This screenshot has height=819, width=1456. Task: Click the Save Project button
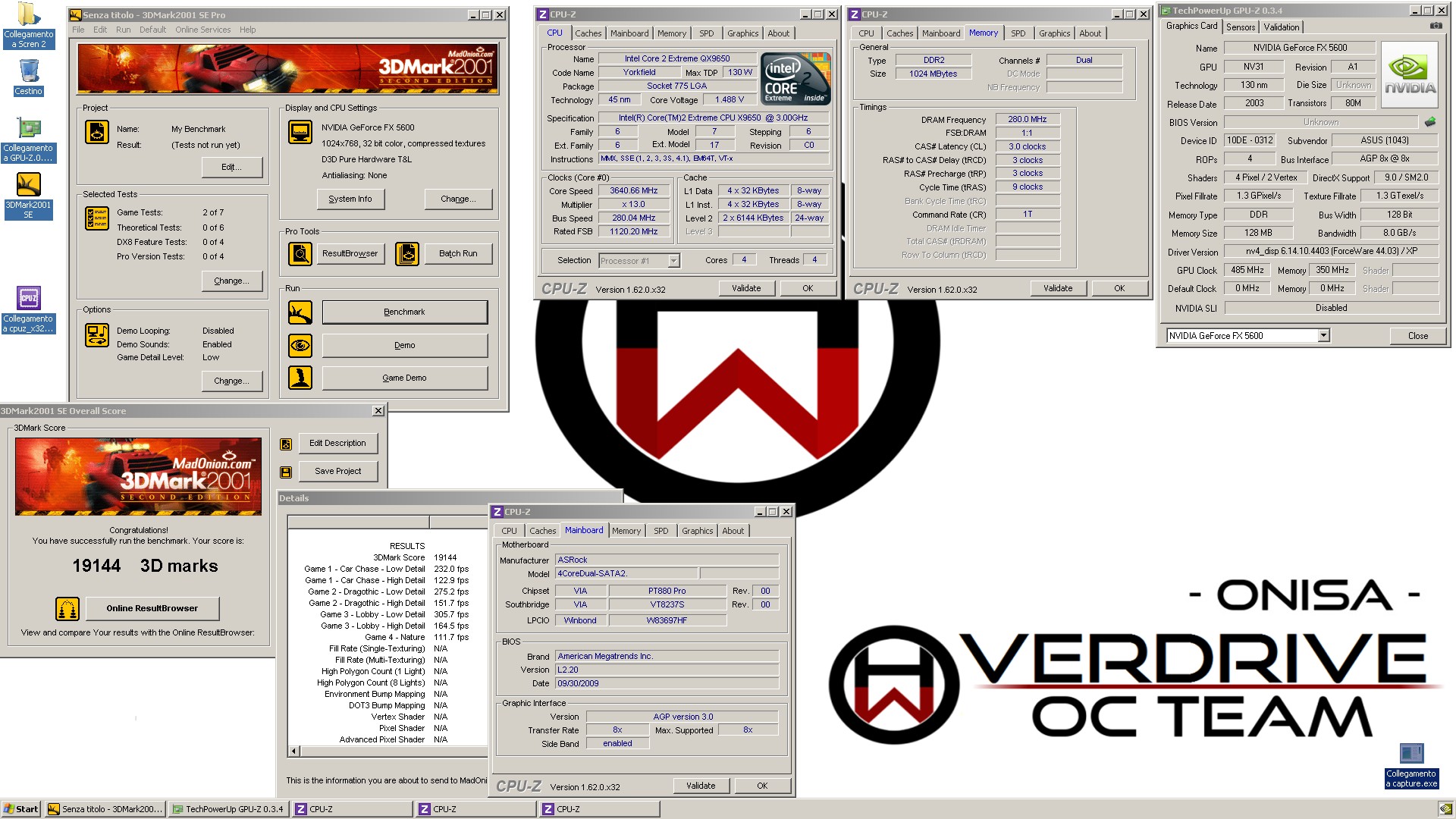(337, 471)
